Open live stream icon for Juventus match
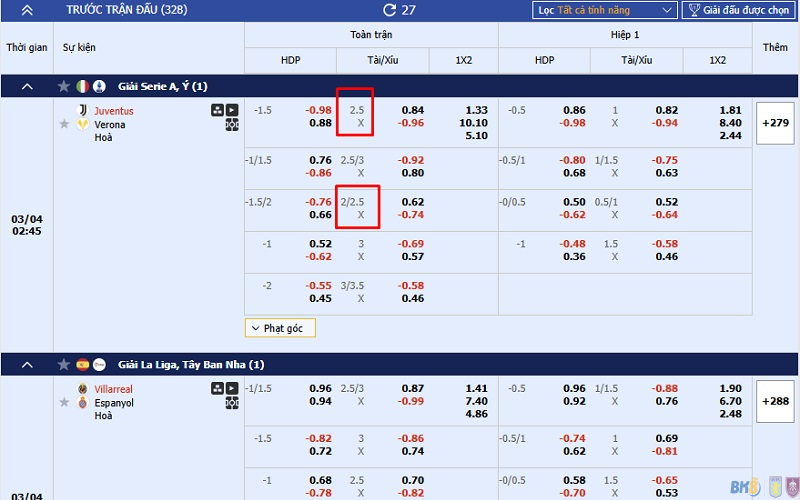 point(232,110)
